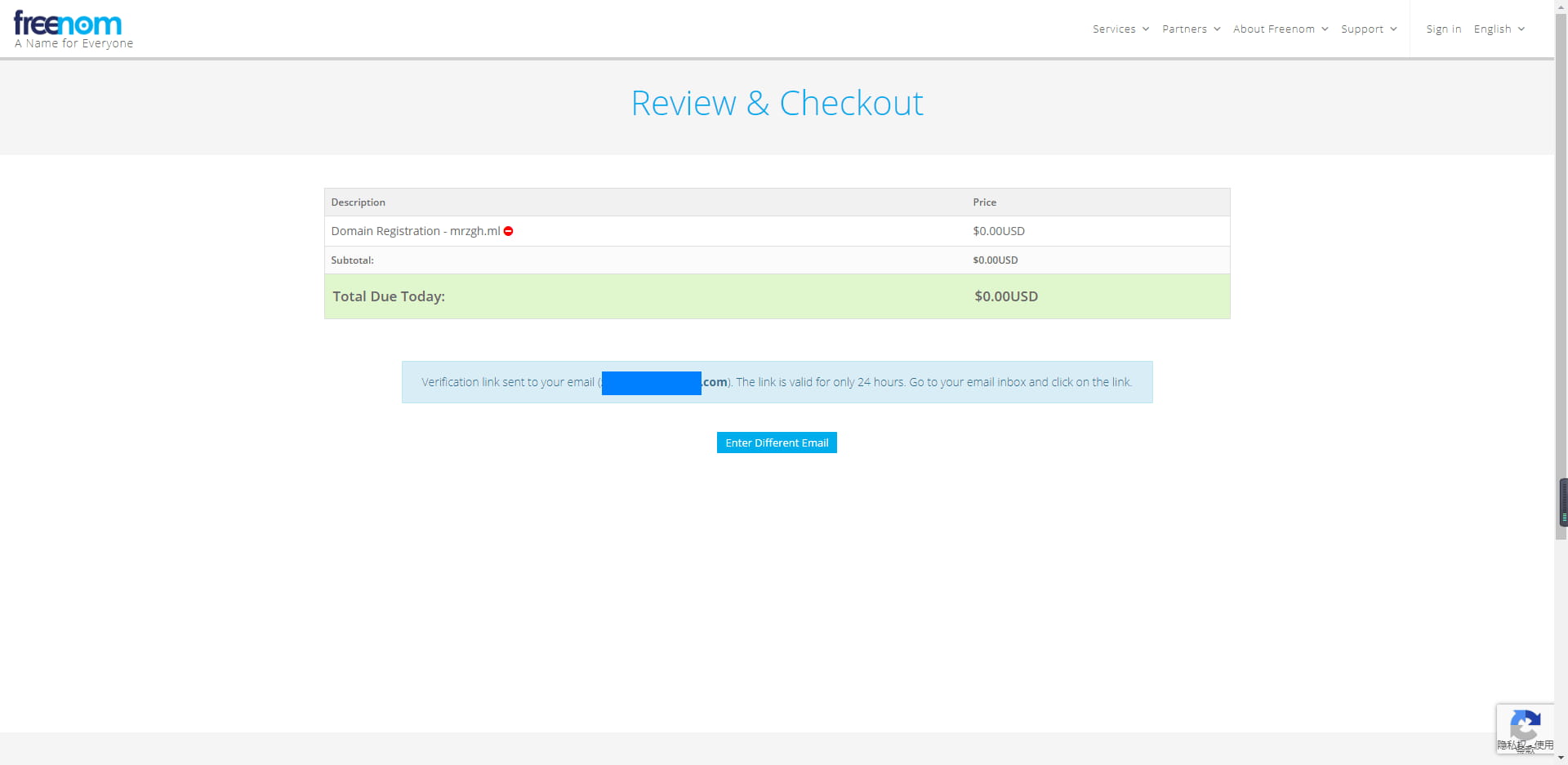
Task: Open the English language chevron
Action: 1521,29
